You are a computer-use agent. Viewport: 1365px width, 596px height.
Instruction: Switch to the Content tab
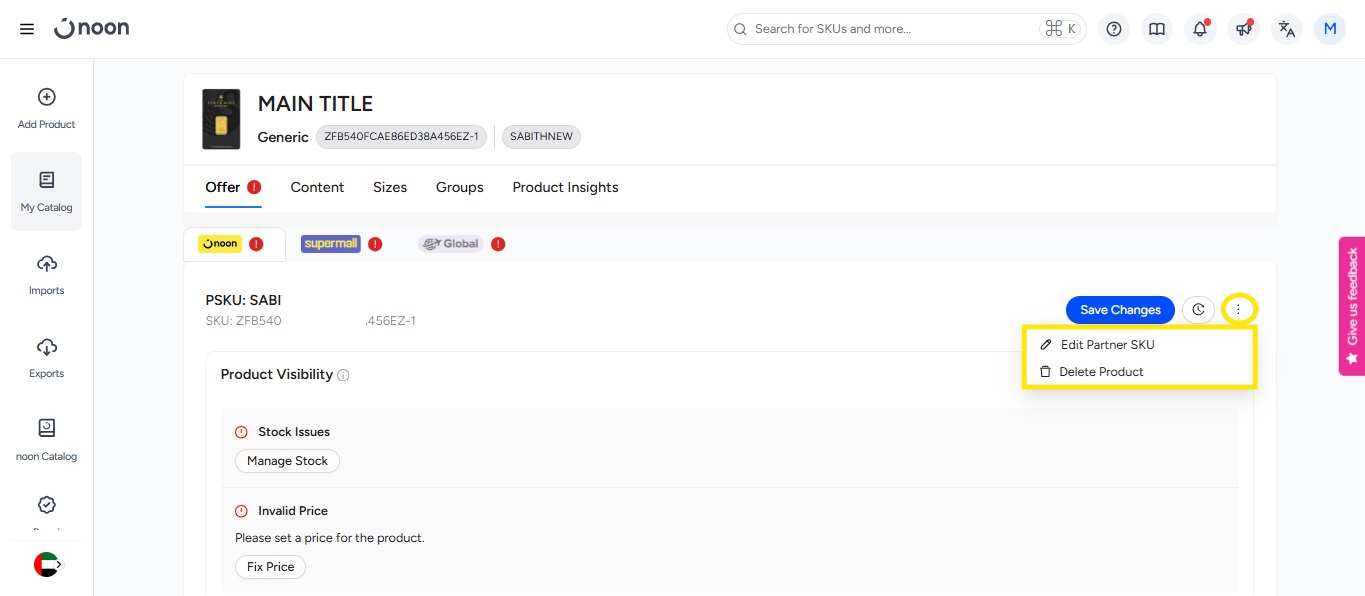(317, 187)
